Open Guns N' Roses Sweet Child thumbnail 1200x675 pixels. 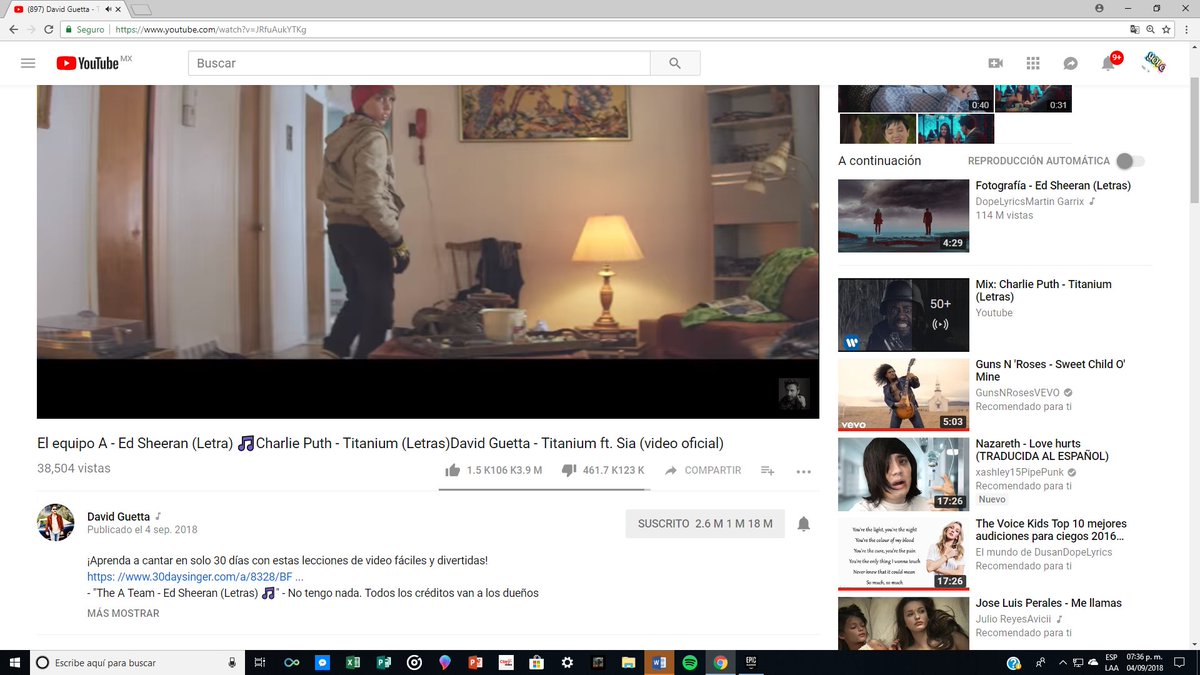point(903,394)
